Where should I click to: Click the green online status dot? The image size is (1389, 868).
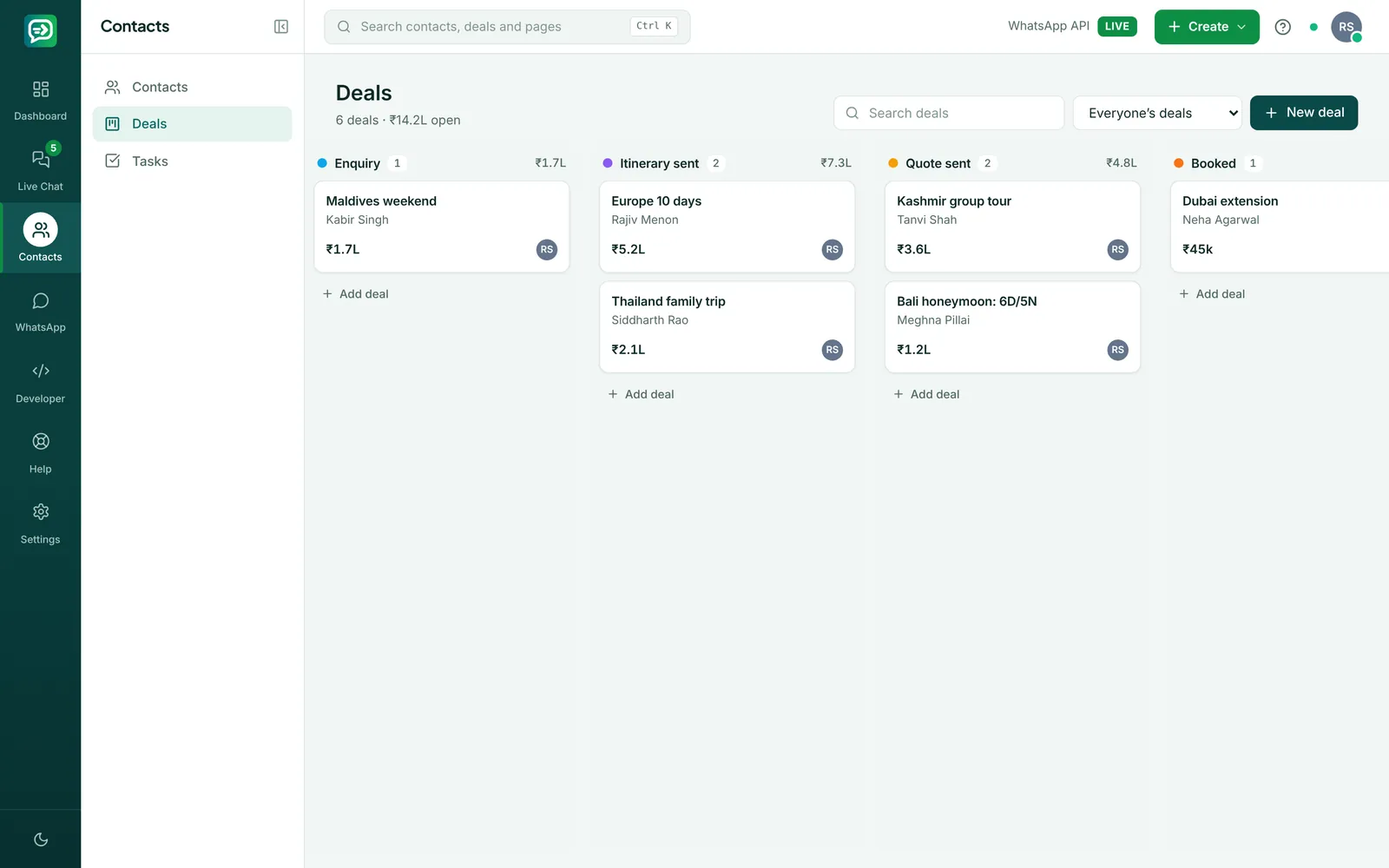pos(1313,27)
